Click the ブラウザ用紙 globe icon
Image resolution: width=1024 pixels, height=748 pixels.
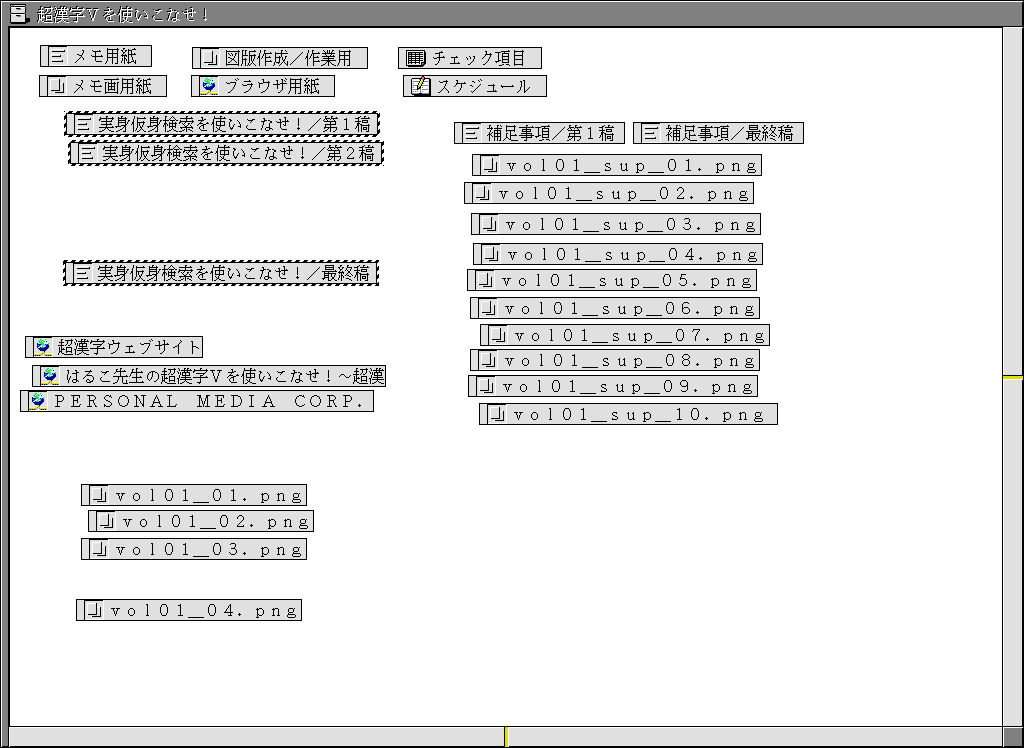209,86
